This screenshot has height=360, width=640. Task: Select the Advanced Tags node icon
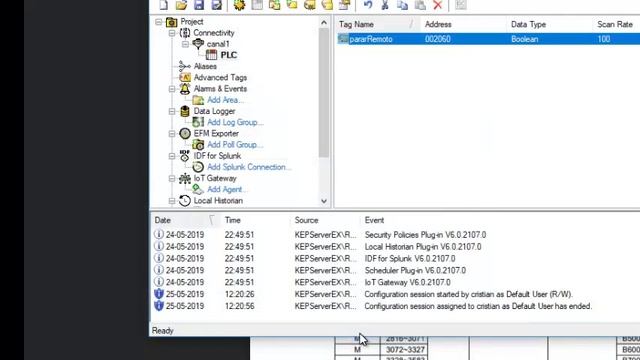tap(185, 77)
